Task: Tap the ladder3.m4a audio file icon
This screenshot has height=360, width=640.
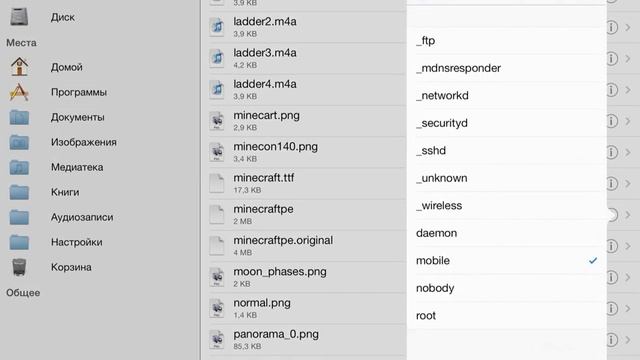Action: [217, 58]
